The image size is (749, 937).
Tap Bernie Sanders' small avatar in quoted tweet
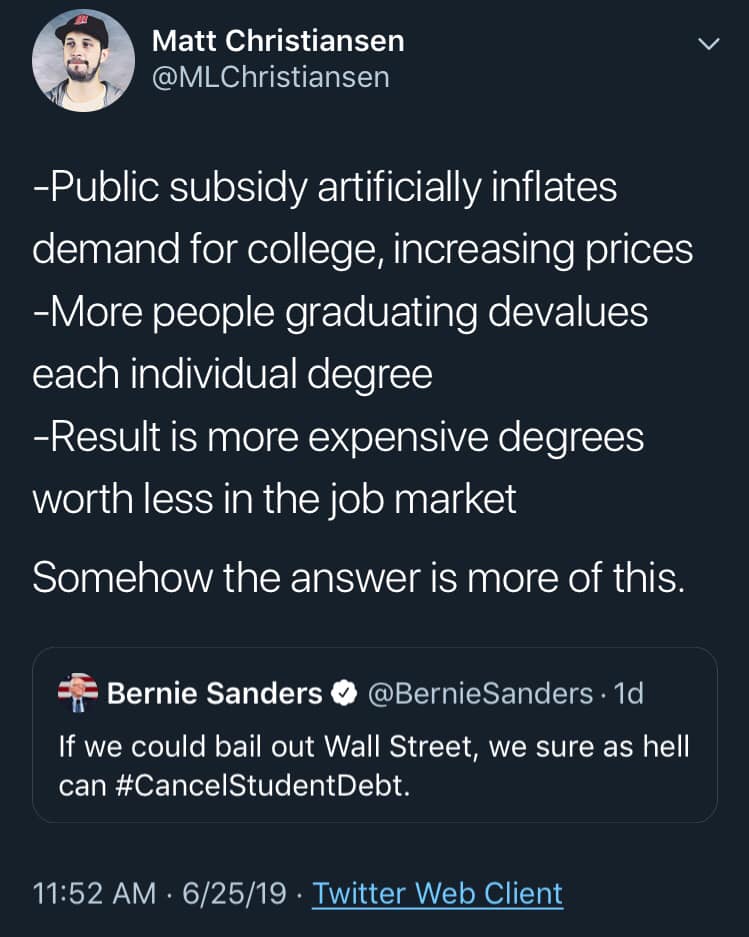pyautogui.click(x=78, y=693)
